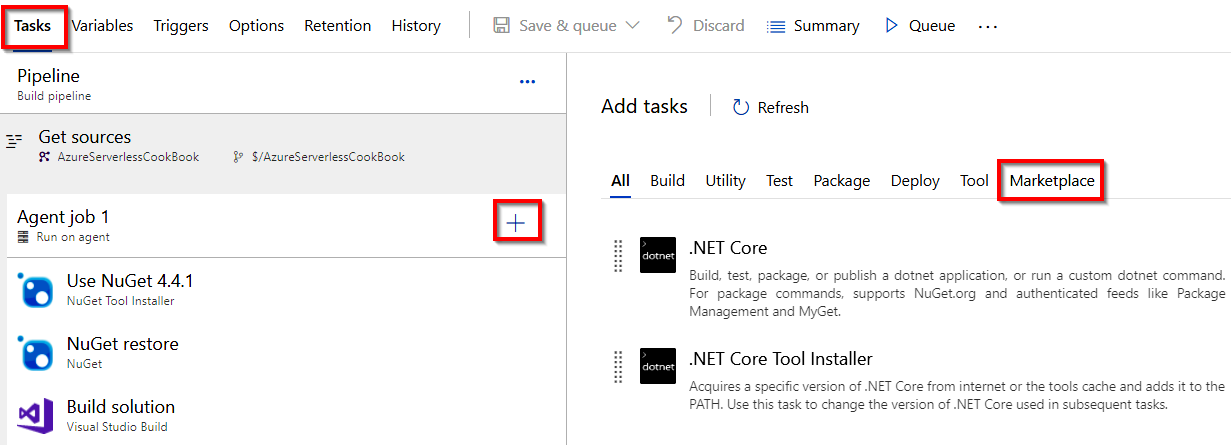Switch to the Variables tab
1231x445 pixels.
(102, 26)
